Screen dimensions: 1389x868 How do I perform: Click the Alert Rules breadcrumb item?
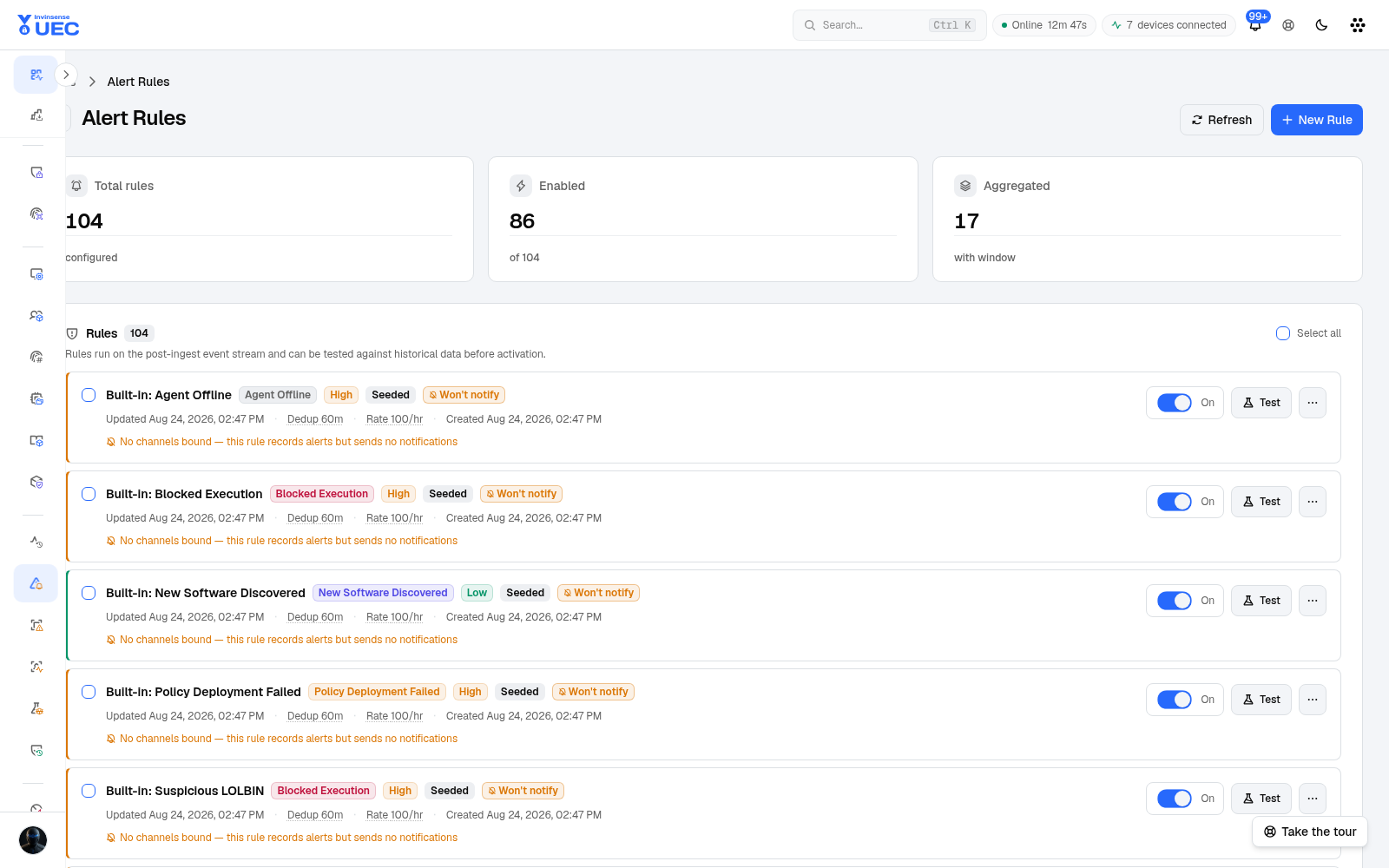coord(138,82)
